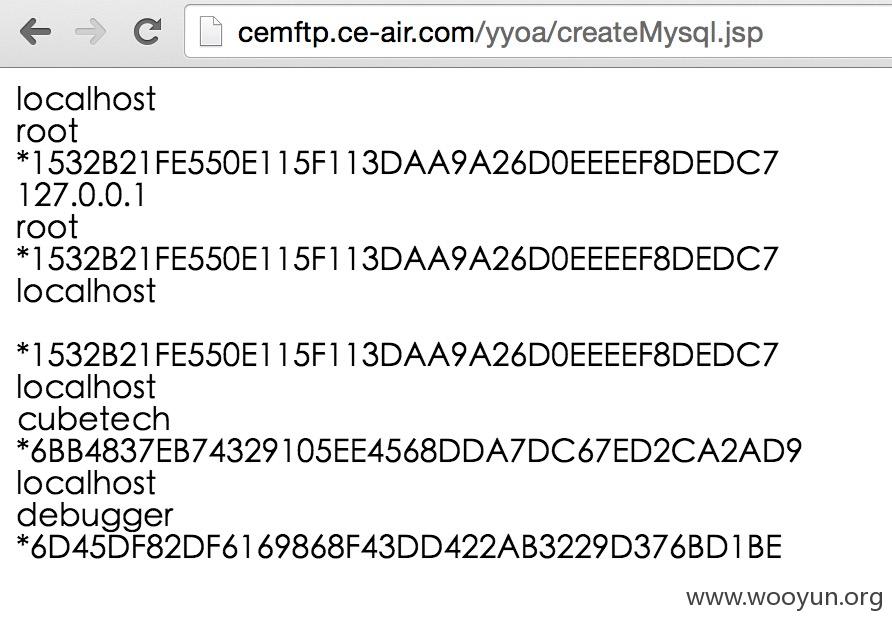
Task: Click the /yyoa/createMysql.jsp path text
Action: pyautogui.click(x=618, y=34)
